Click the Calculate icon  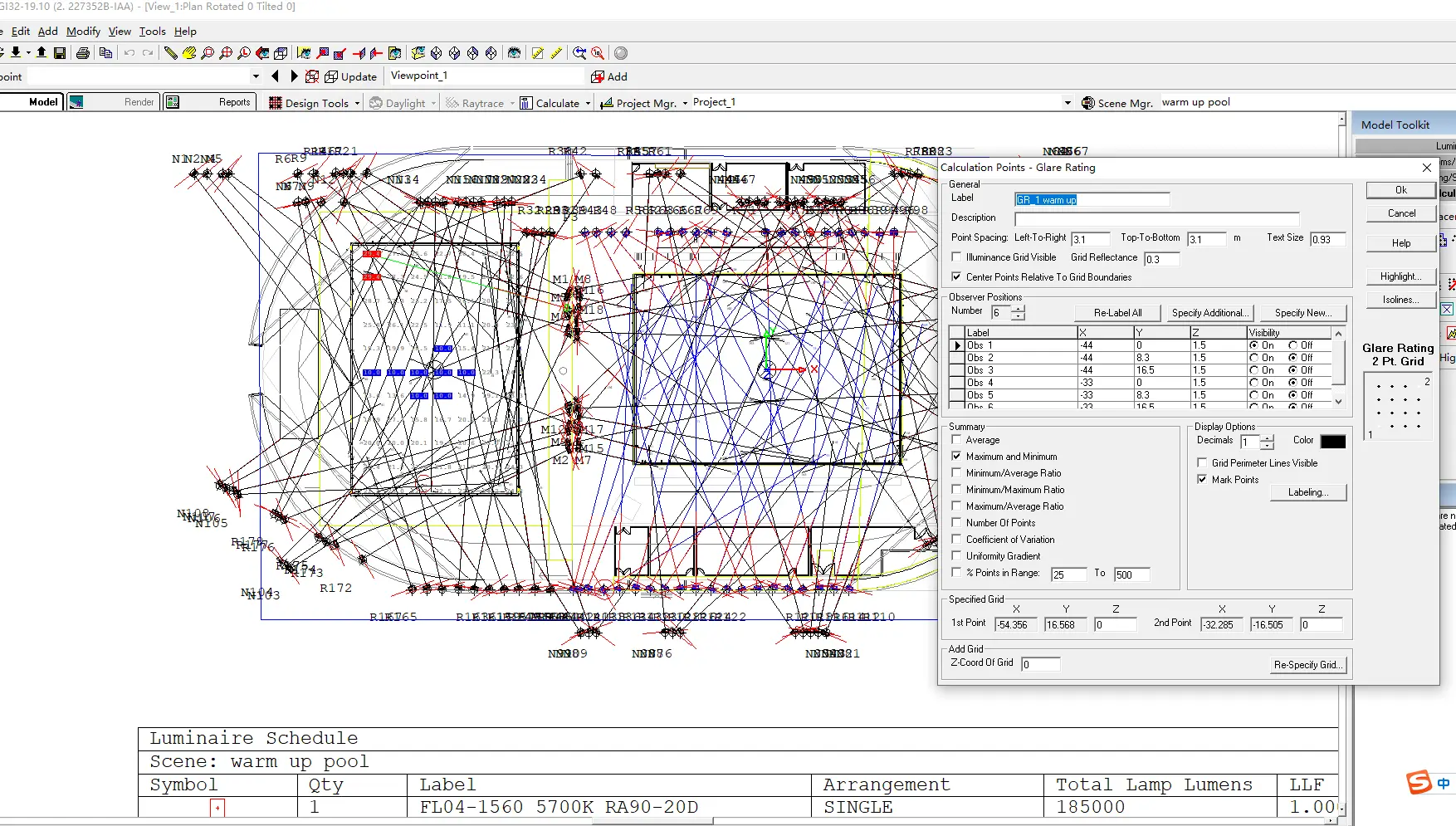tap(525, 103)
